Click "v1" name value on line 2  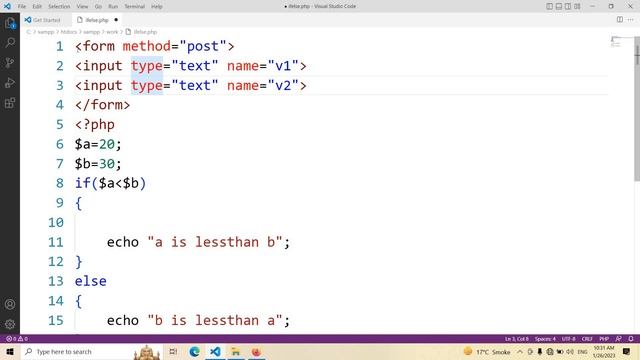click(x=283, y=66)
